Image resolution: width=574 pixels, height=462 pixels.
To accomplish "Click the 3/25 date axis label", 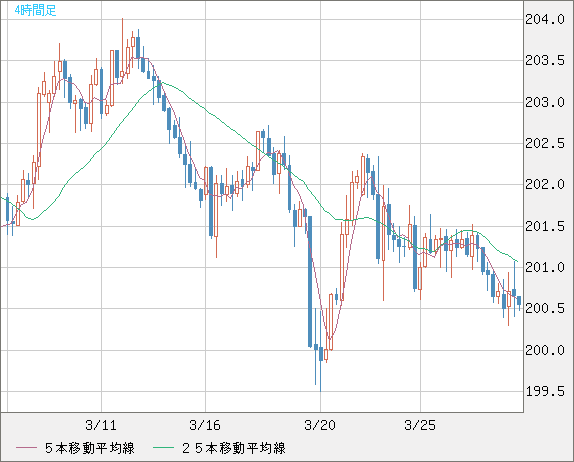I will click(420, 425).
